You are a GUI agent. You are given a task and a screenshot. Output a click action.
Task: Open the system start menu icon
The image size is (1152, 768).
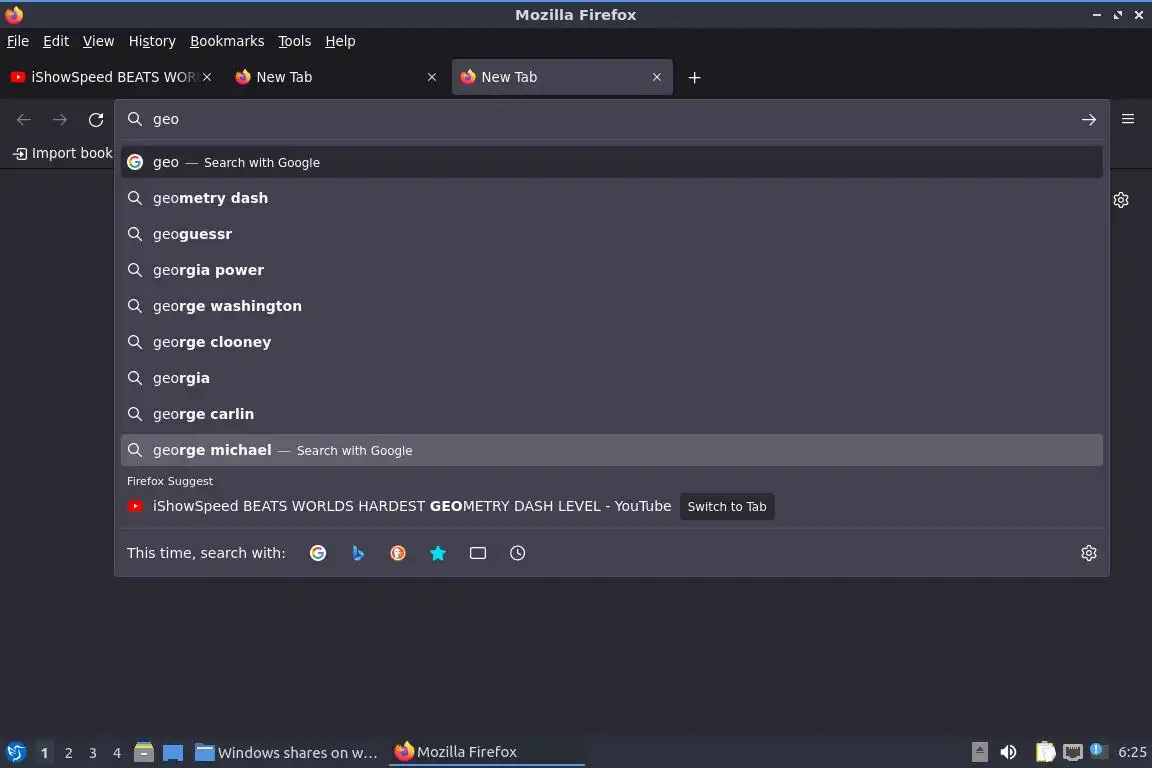15,752
